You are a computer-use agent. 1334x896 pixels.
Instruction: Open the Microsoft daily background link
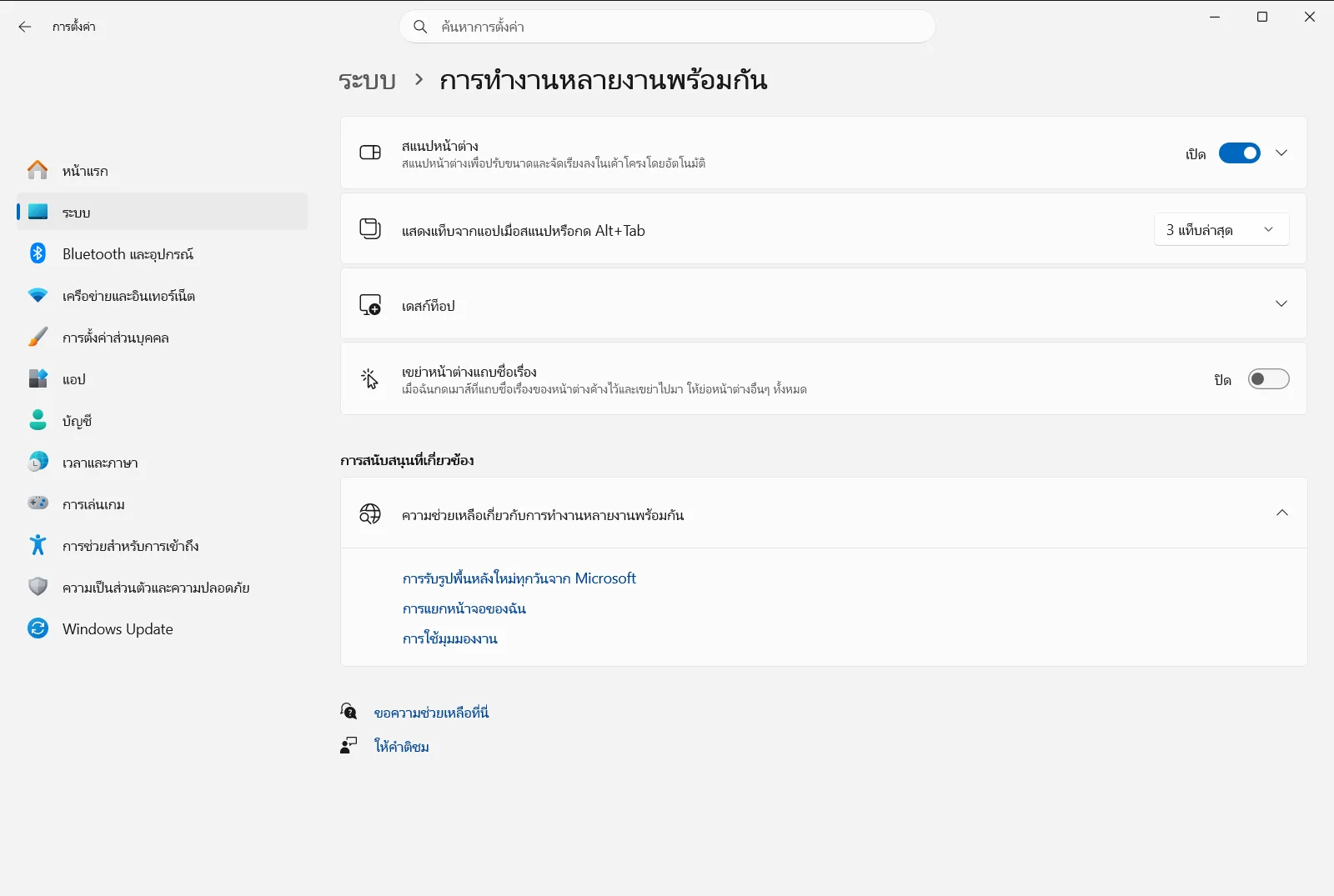pyautogui.click(x=519, y=578)
